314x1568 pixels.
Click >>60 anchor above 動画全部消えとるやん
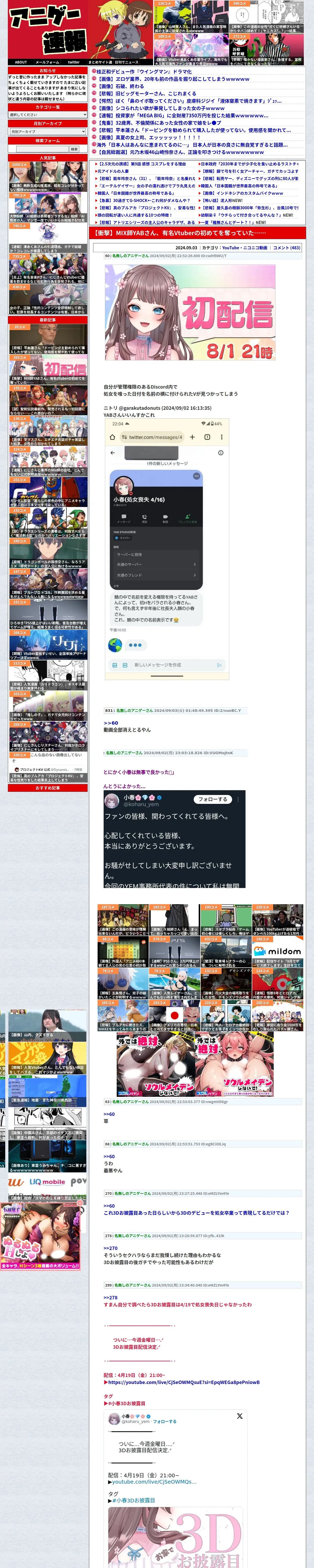110,723
